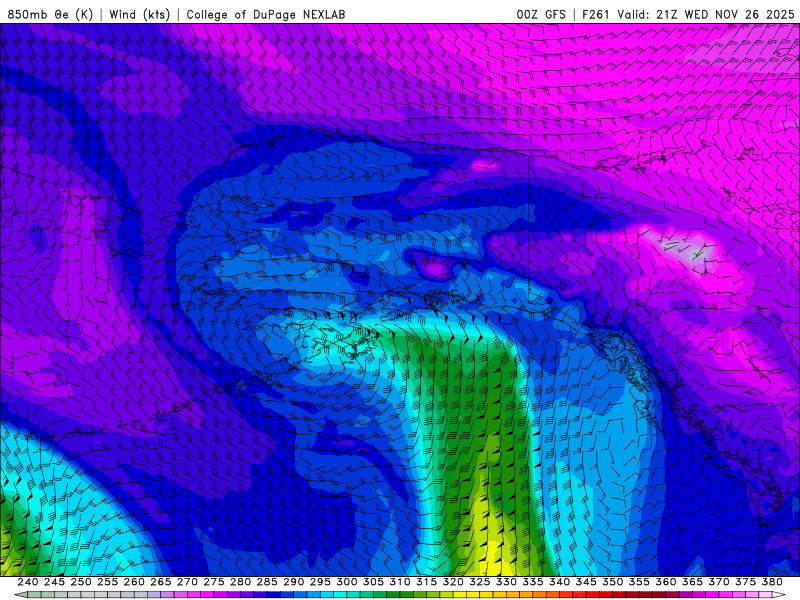Image resolution: width=800 pixels, height=600 pixels.
Task: Click the 335 value on the color scale
Action: 533,582
